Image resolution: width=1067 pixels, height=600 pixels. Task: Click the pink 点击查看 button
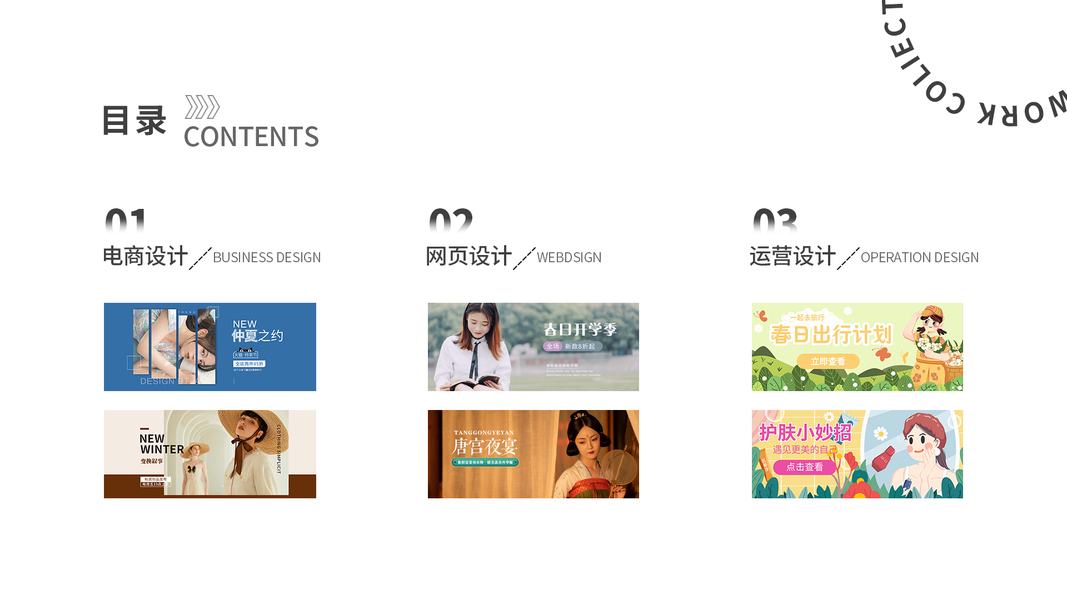click(x=804, y=467)
